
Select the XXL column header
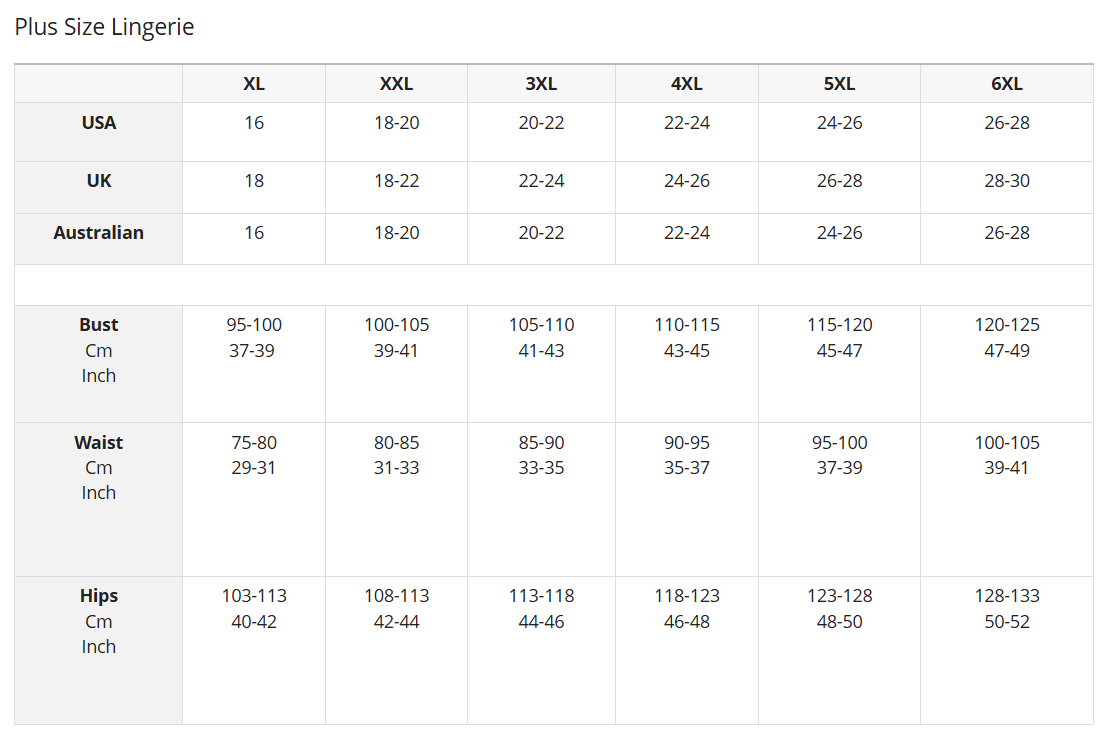tap(396, 84)
